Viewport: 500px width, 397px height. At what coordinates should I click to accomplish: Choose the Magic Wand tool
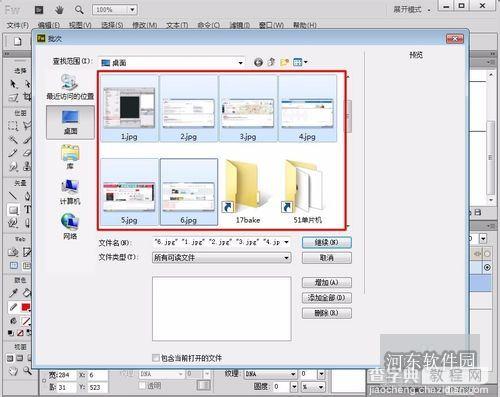pyautogui.click(x=13, y=140)
